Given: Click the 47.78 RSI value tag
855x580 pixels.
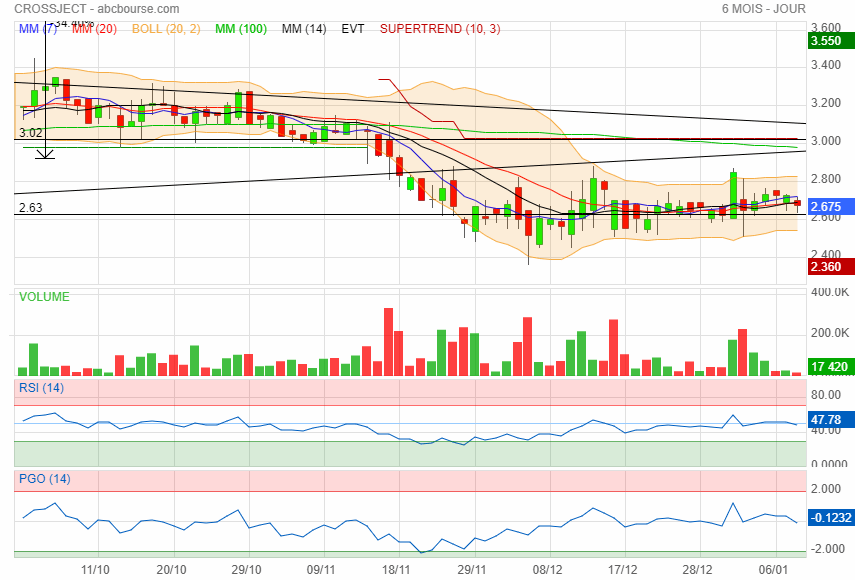Looking at the screenshot, I should point(830,420).
